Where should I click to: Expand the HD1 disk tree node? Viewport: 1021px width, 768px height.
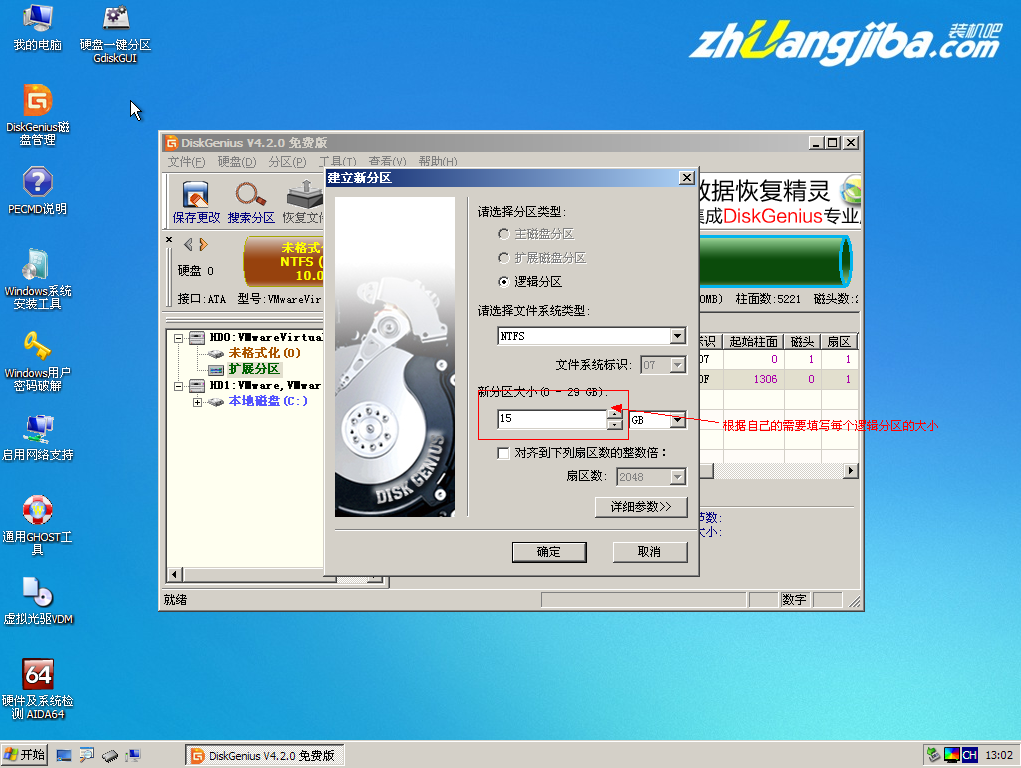(179, 384)
